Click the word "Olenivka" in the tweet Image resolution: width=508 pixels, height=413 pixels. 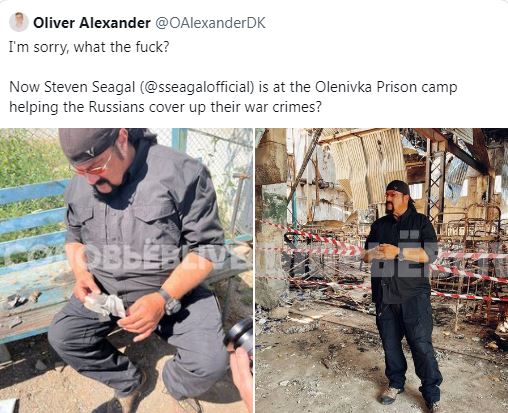click(344, 87)
